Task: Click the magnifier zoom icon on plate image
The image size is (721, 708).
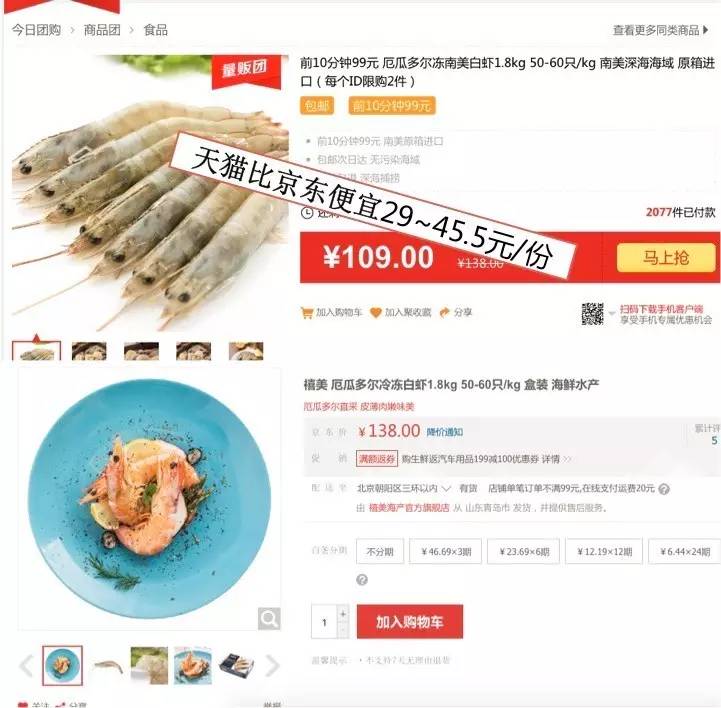Action: pyautogui.click(x=269, y=618)
